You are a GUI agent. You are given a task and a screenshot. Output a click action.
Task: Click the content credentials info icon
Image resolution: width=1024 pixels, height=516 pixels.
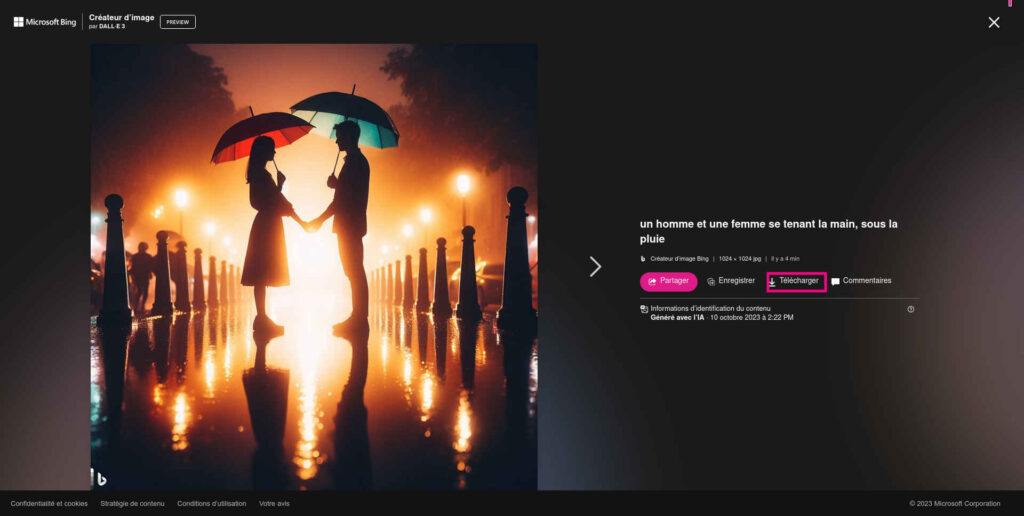pyautogui.click(x=644, y=309)
